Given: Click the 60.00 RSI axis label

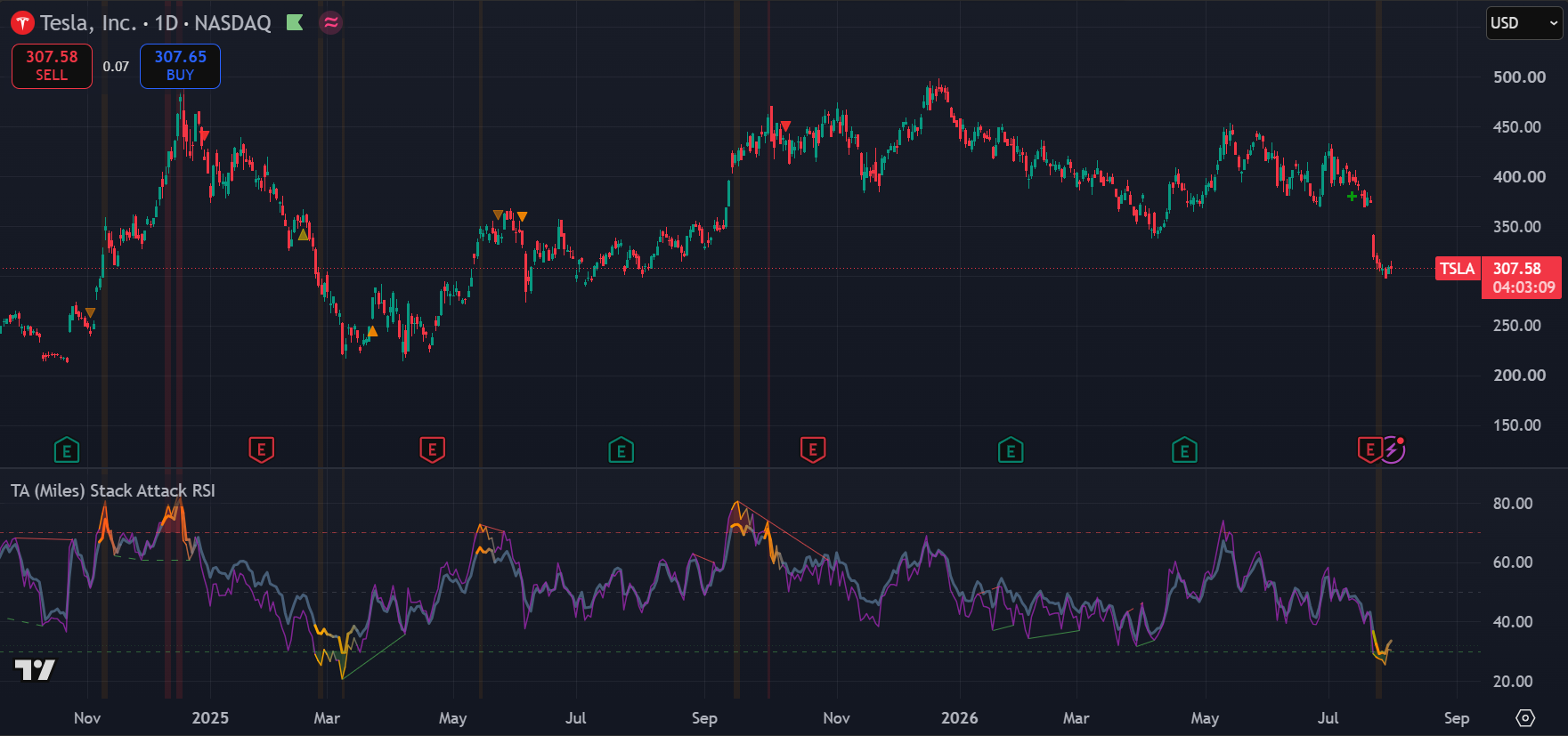Looking at the screenshot, I should point(1513,562).
